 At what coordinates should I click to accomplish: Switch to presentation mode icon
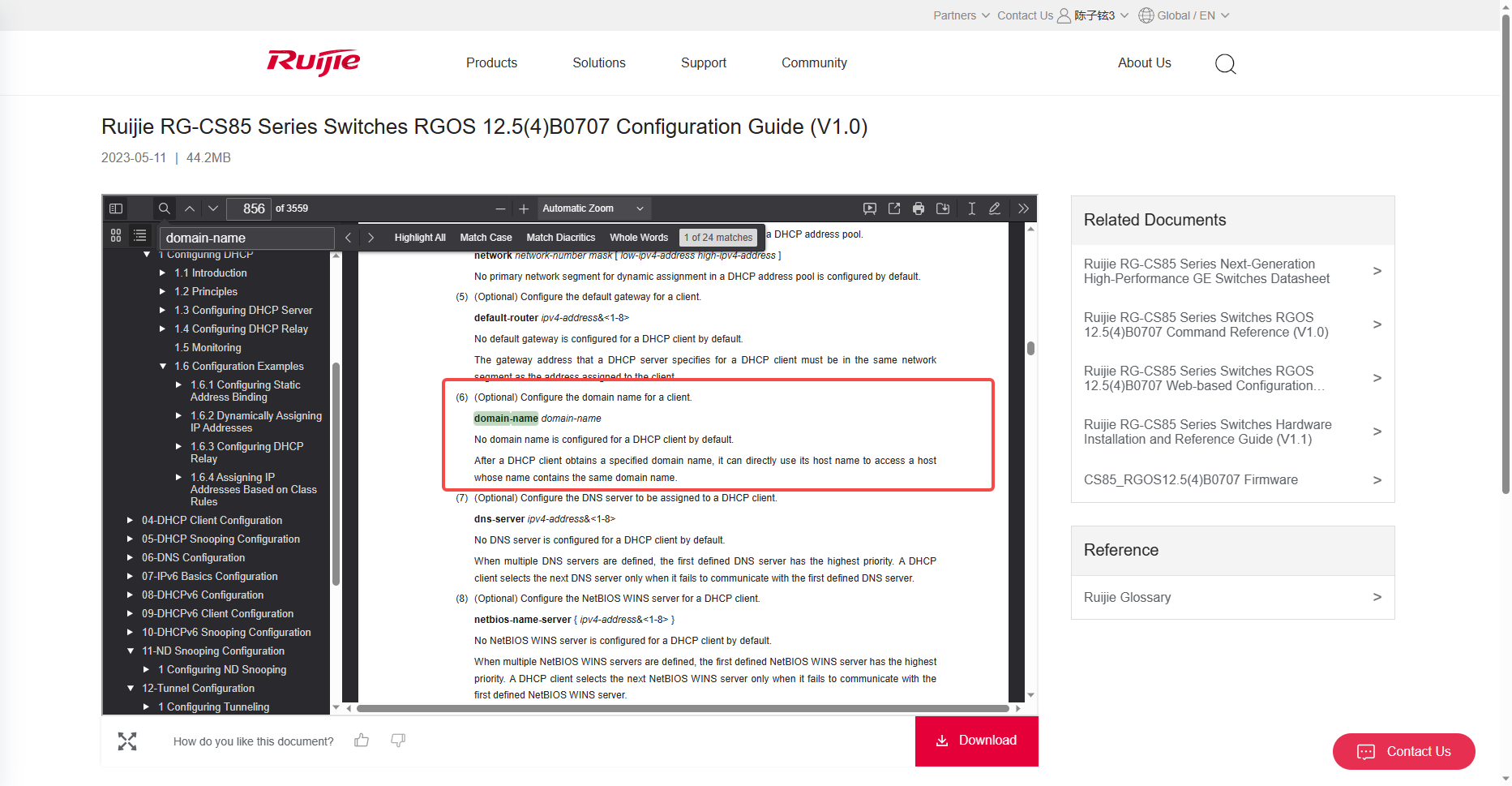(x=870, y=208)
